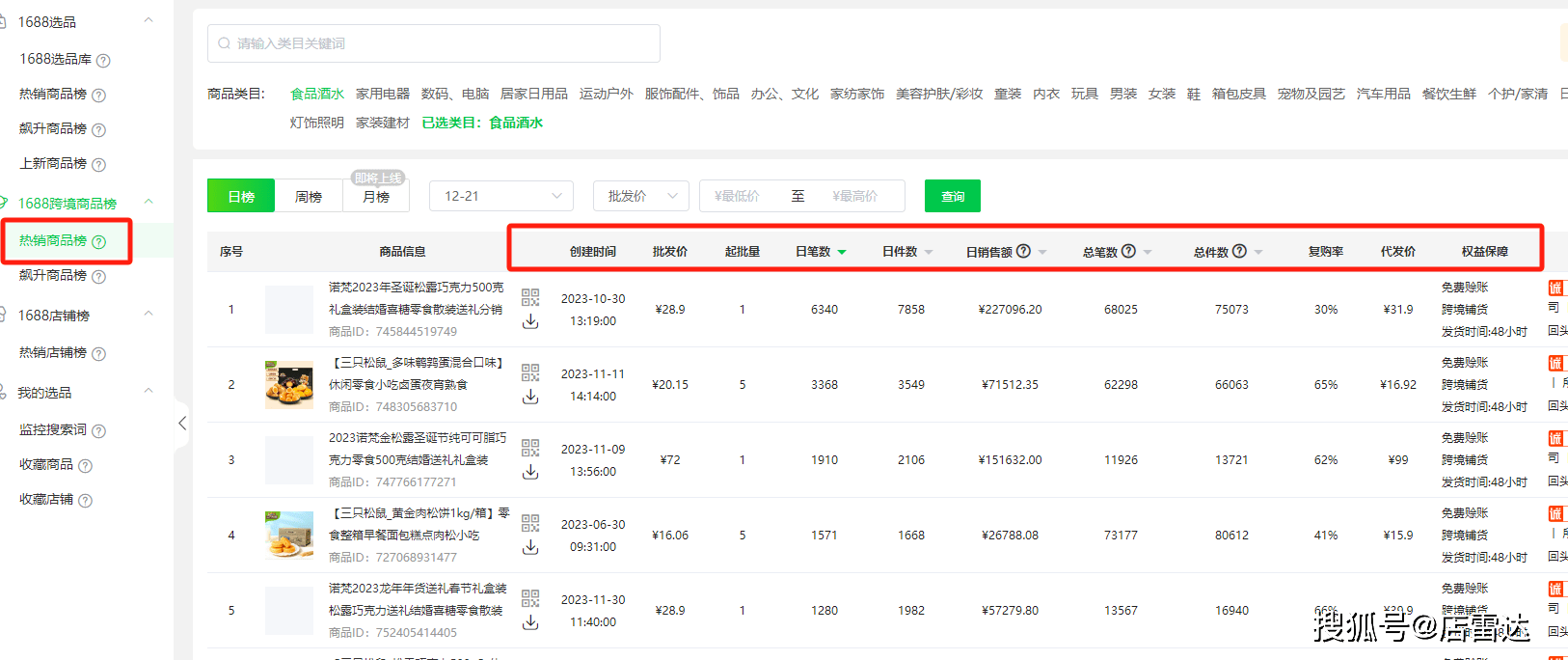Screen dimensions: 1568x660
Task: Click daily sales value ¥227096.20
Action: [1010, 310]
